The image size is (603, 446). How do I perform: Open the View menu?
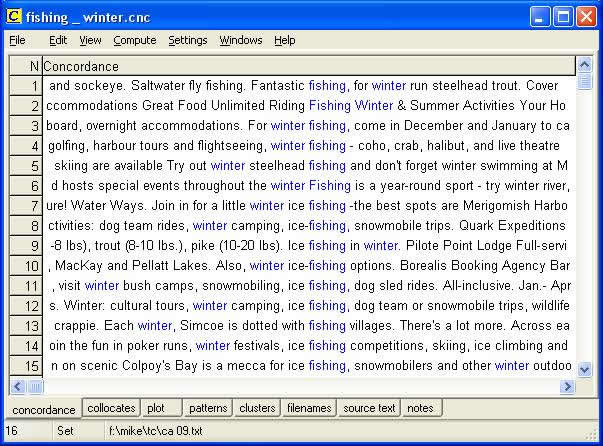(90, 40)
